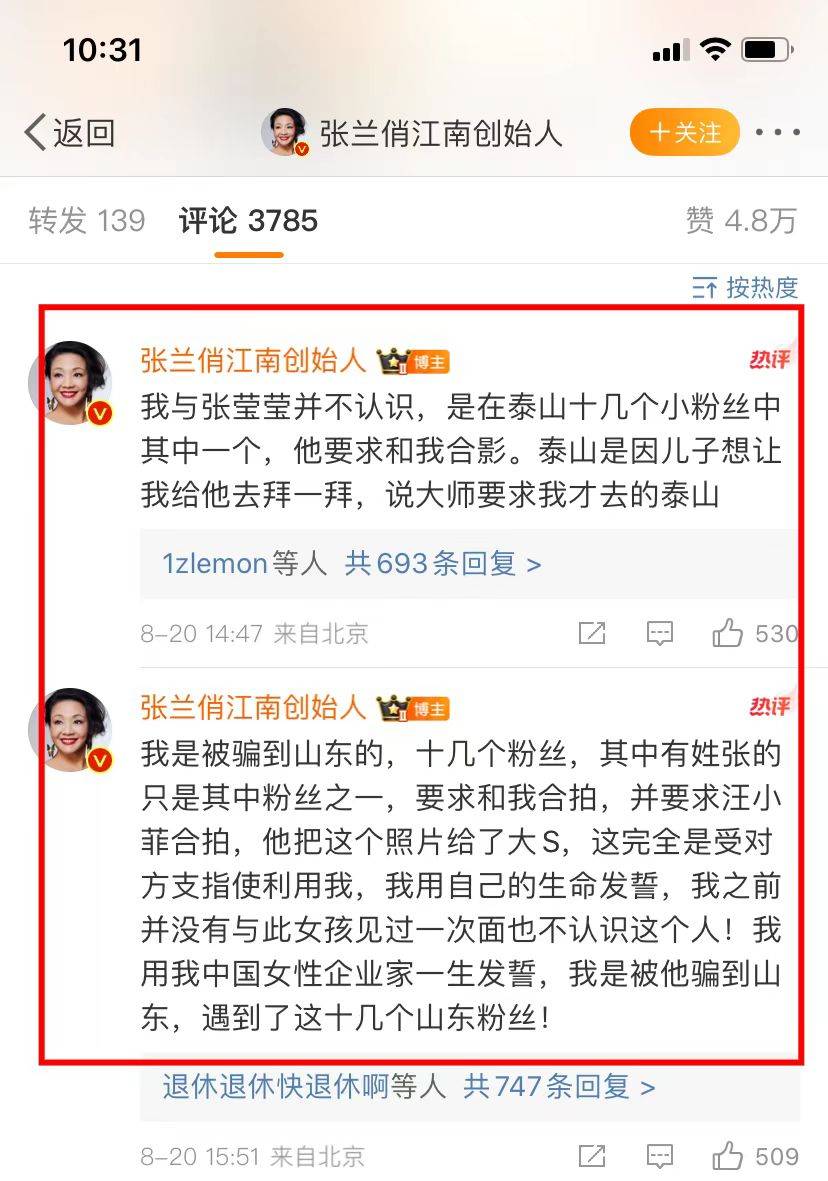
Task: Expand the 共747条回复 reply thread
Action: [558, 1087]
